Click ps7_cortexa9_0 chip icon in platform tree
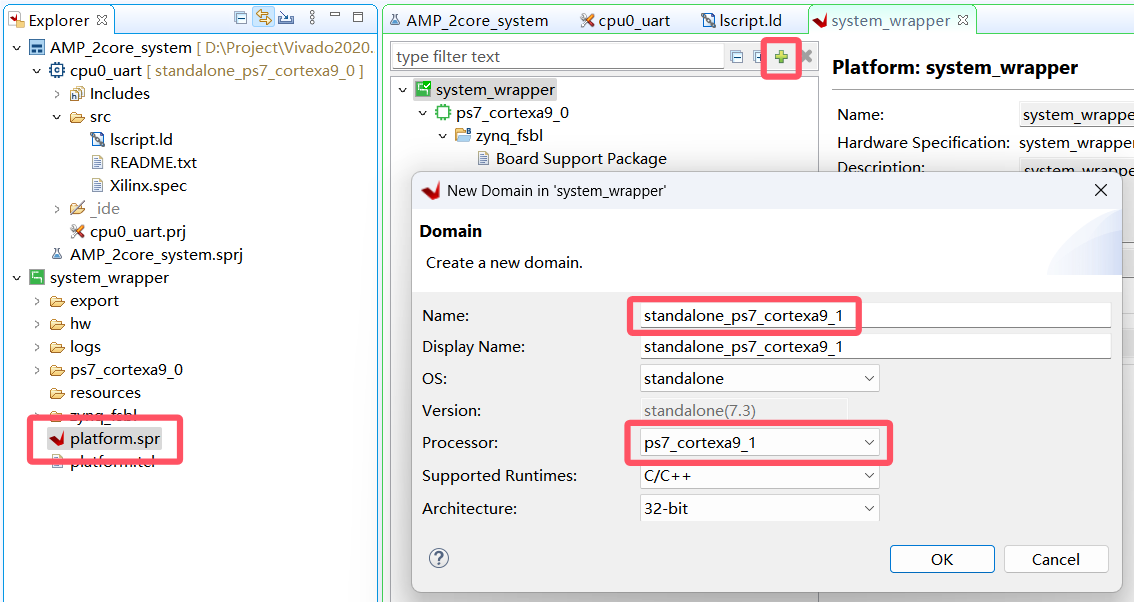This screenshot has width=1134, height=602. [x=443, y=113]
